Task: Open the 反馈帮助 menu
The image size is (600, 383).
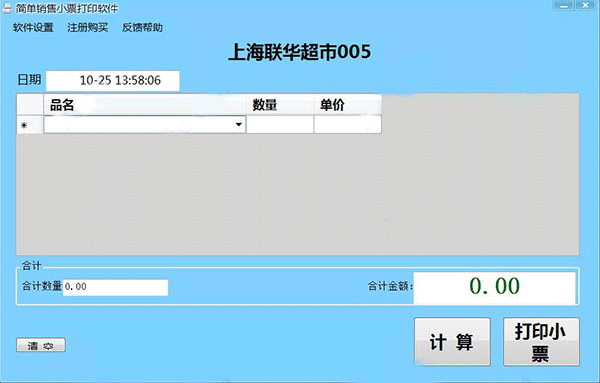Action: click(142, 28)
